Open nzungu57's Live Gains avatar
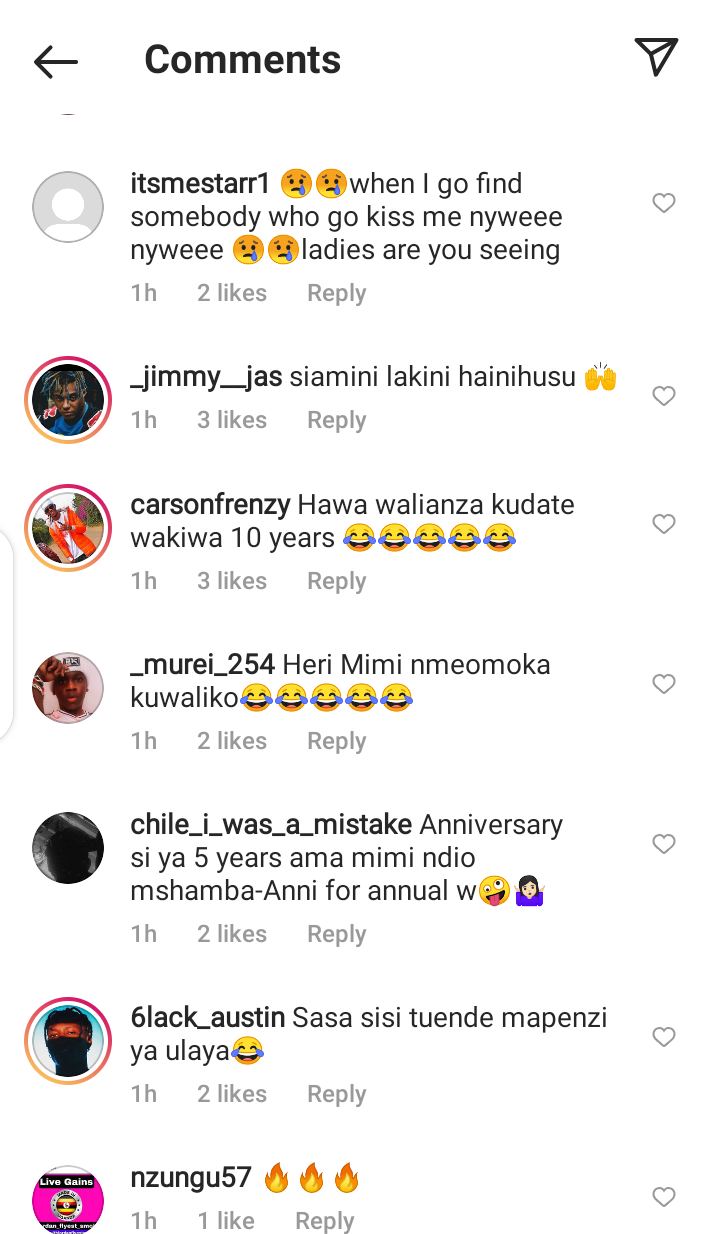The width and height of the screenshot is (720, 1234). click(68, 1200)
